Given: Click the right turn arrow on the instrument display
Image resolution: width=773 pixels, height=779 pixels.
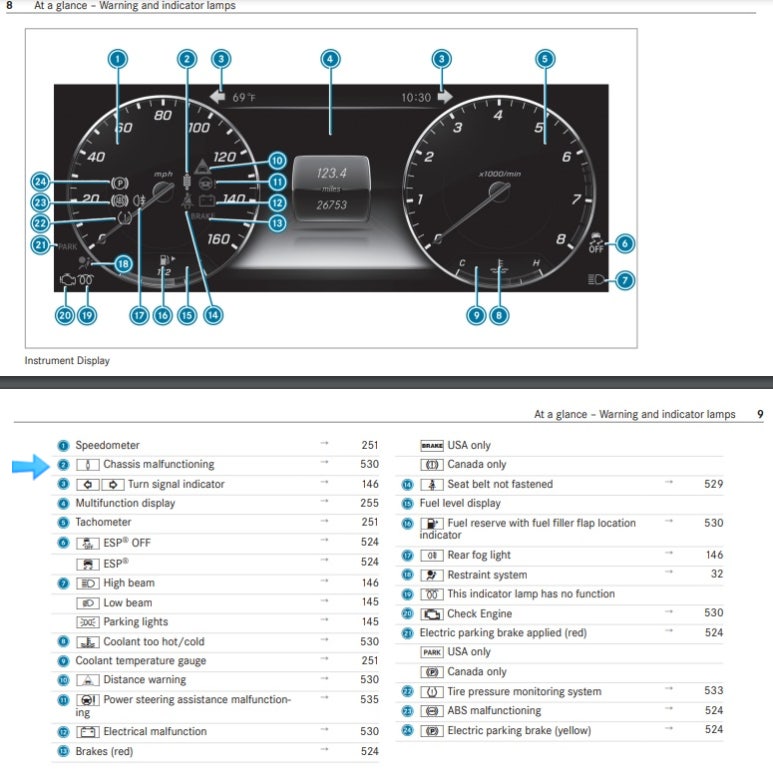Looking at the screenshot, I should tap(445, 96).
